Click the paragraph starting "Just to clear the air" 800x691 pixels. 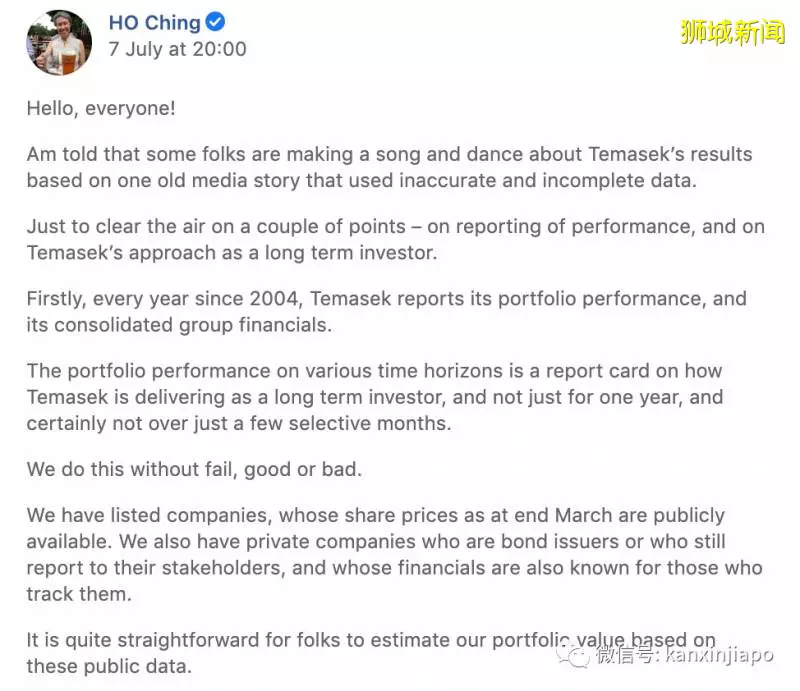pyautogui.click(x=395, y=239)
